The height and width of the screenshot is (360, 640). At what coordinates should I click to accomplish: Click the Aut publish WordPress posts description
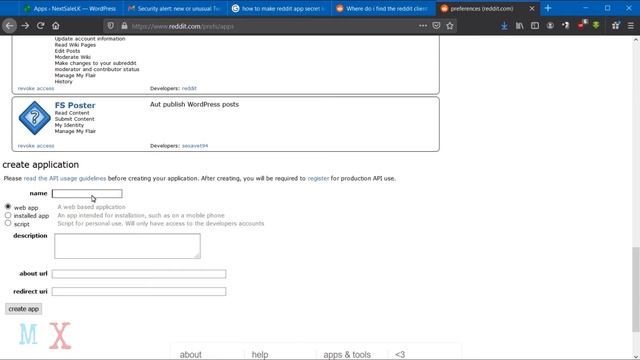(x=194, y=104)
